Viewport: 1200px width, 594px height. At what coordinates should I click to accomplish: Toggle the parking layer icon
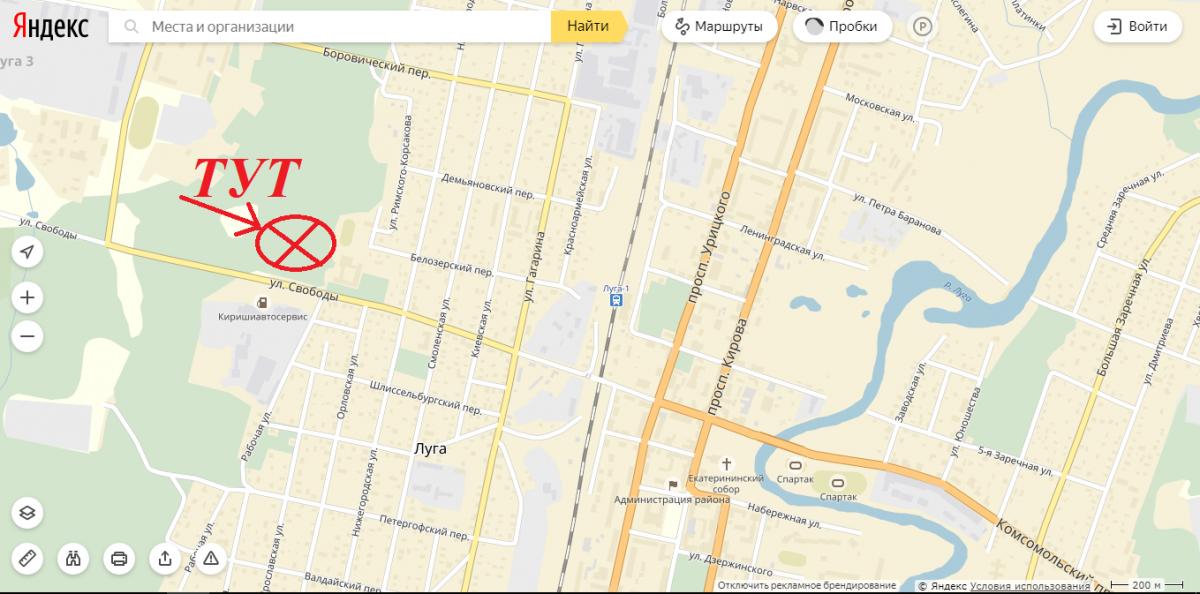pyautogui.click(x=922, y=28)
